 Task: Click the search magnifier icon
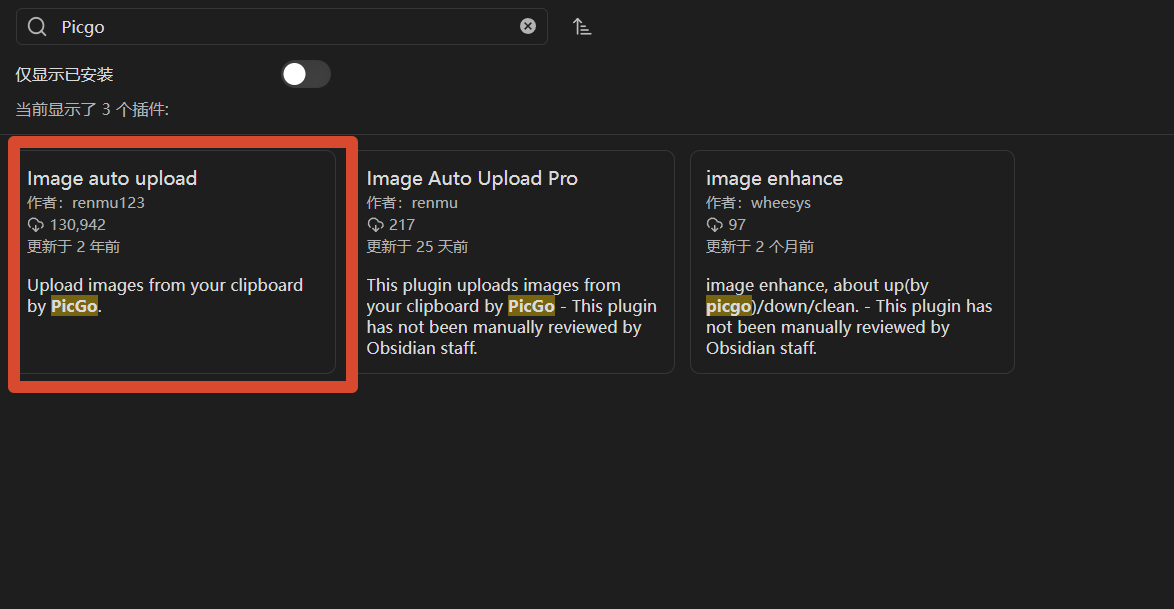37,27
